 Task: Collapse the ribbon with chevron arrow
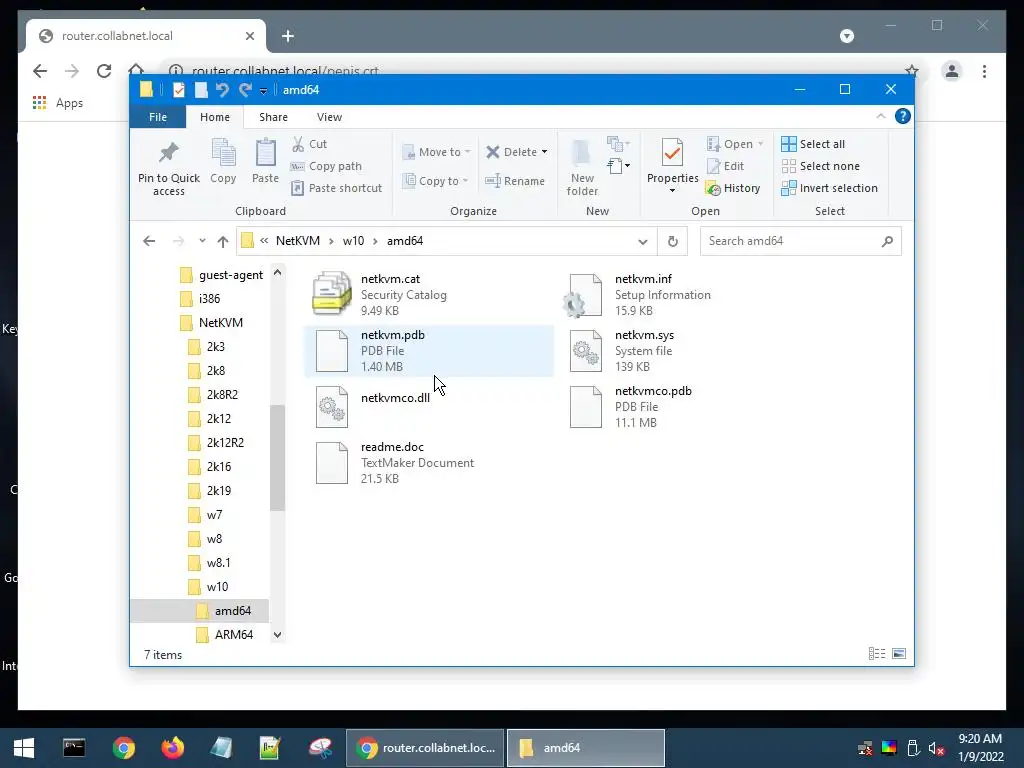(x=881, y=116)
